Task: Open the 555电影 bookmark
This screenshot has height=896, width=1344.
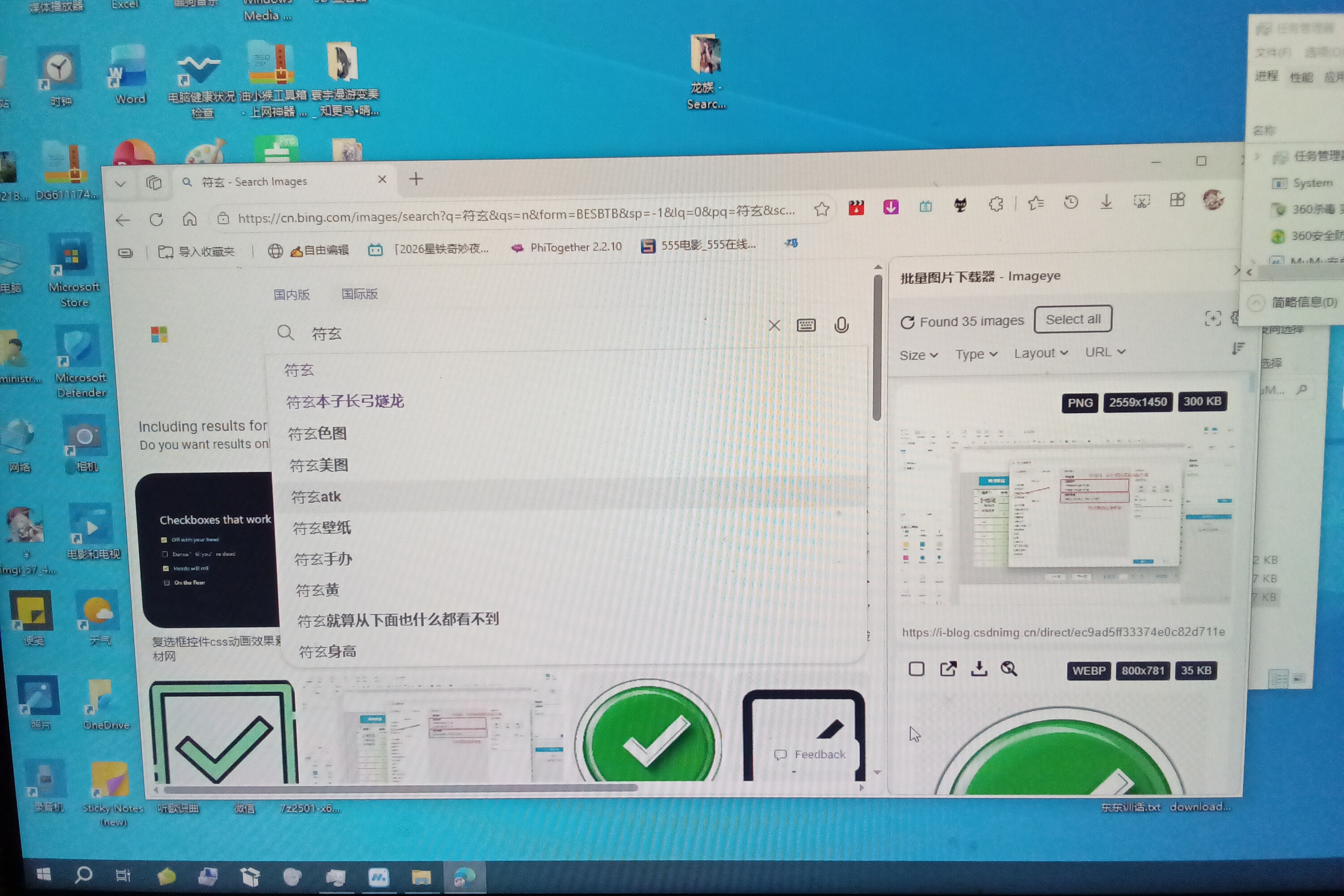Action: (x=698, y=246)
